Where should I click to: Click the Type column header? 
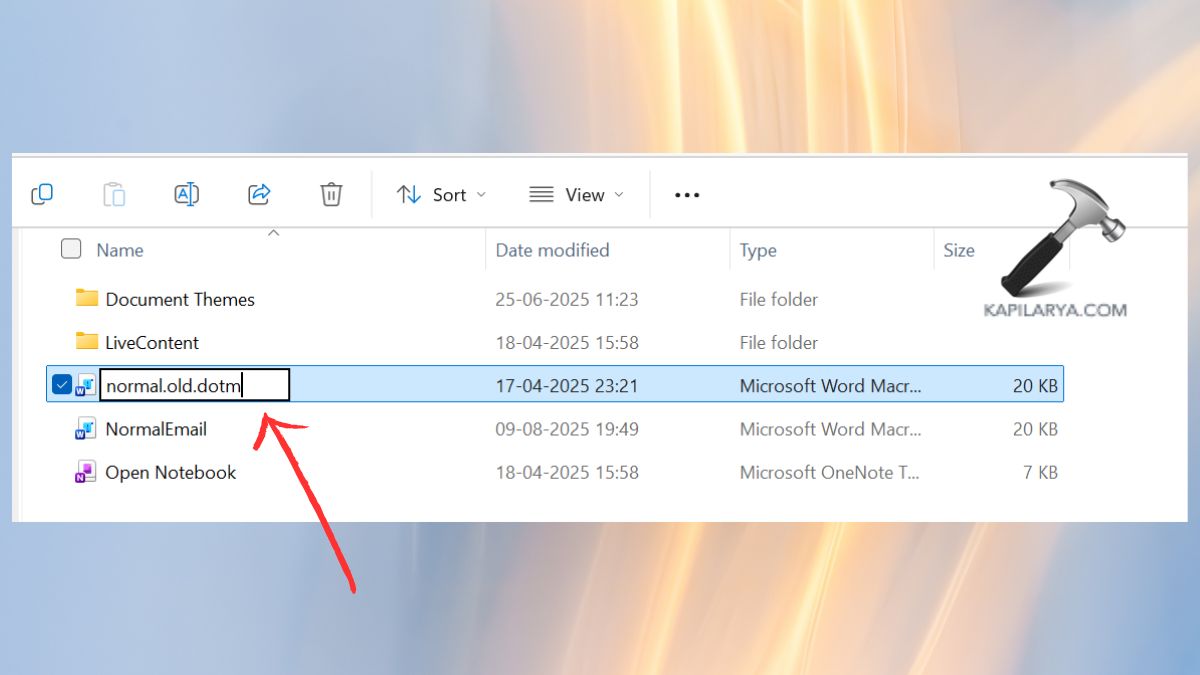pyautogui.click(x=757, y=250)
